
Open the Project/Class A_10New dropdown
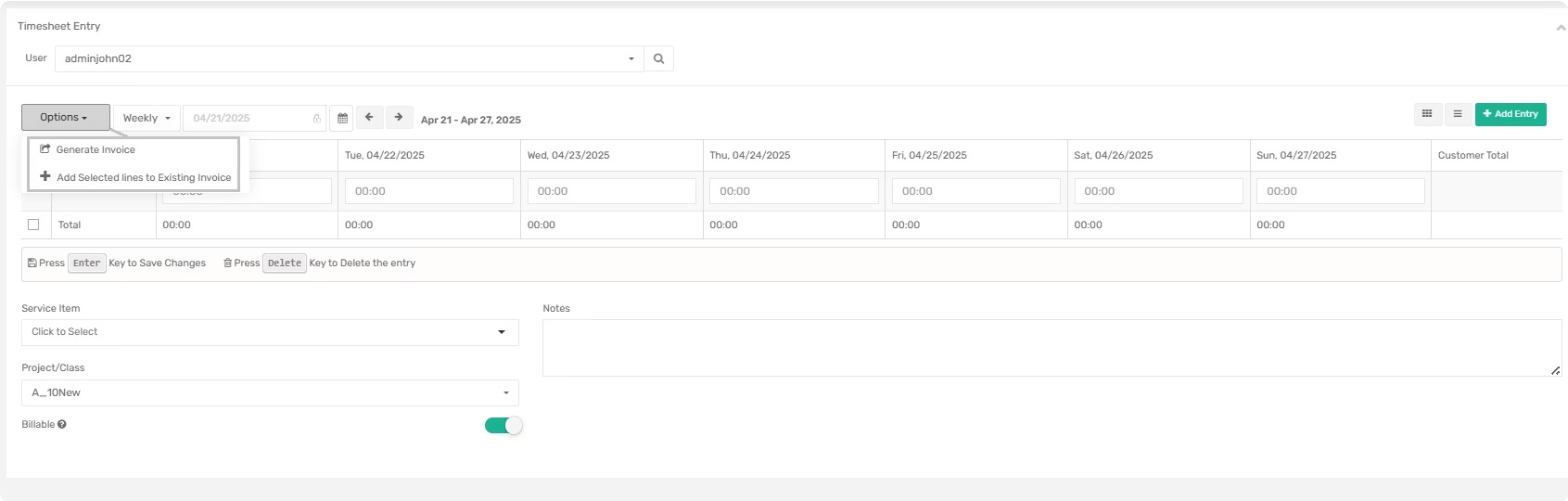270,392
